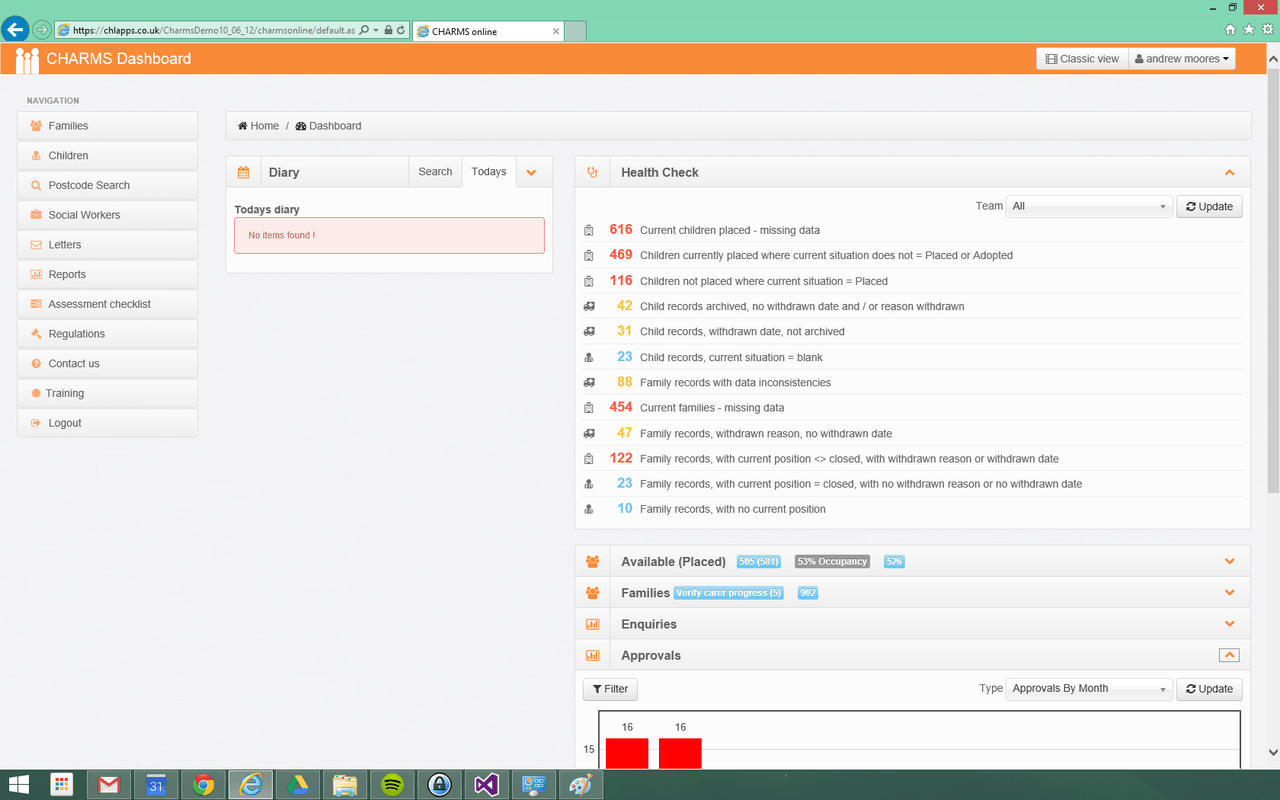Click the Regulations gavel icon
The height and width of the screenshot is (800, 1280).
tap(36, 334)
